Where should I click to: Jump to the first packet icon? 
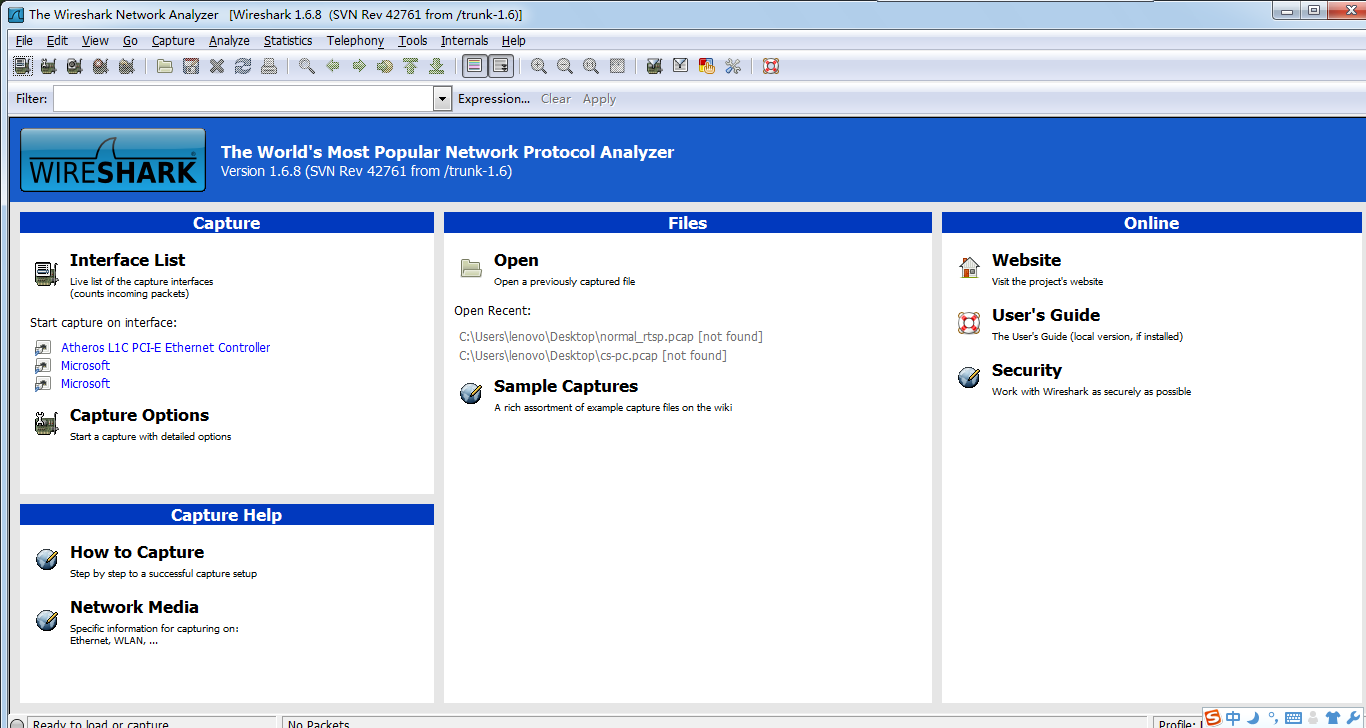point(411,66)
